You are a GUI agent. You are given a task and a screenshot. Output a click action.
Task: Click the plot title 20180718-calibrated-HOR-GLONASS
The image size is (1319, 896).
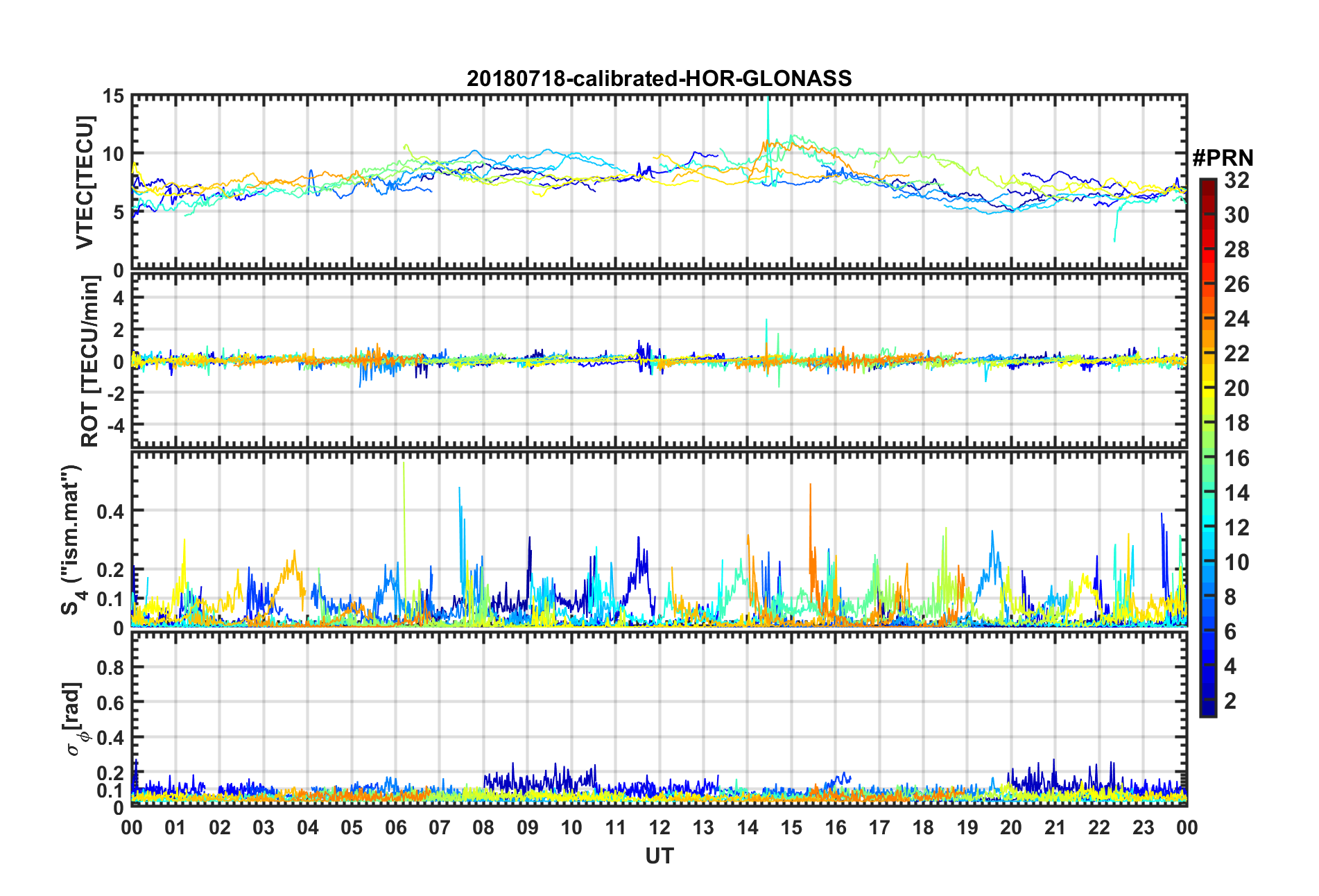coord(659,78)
